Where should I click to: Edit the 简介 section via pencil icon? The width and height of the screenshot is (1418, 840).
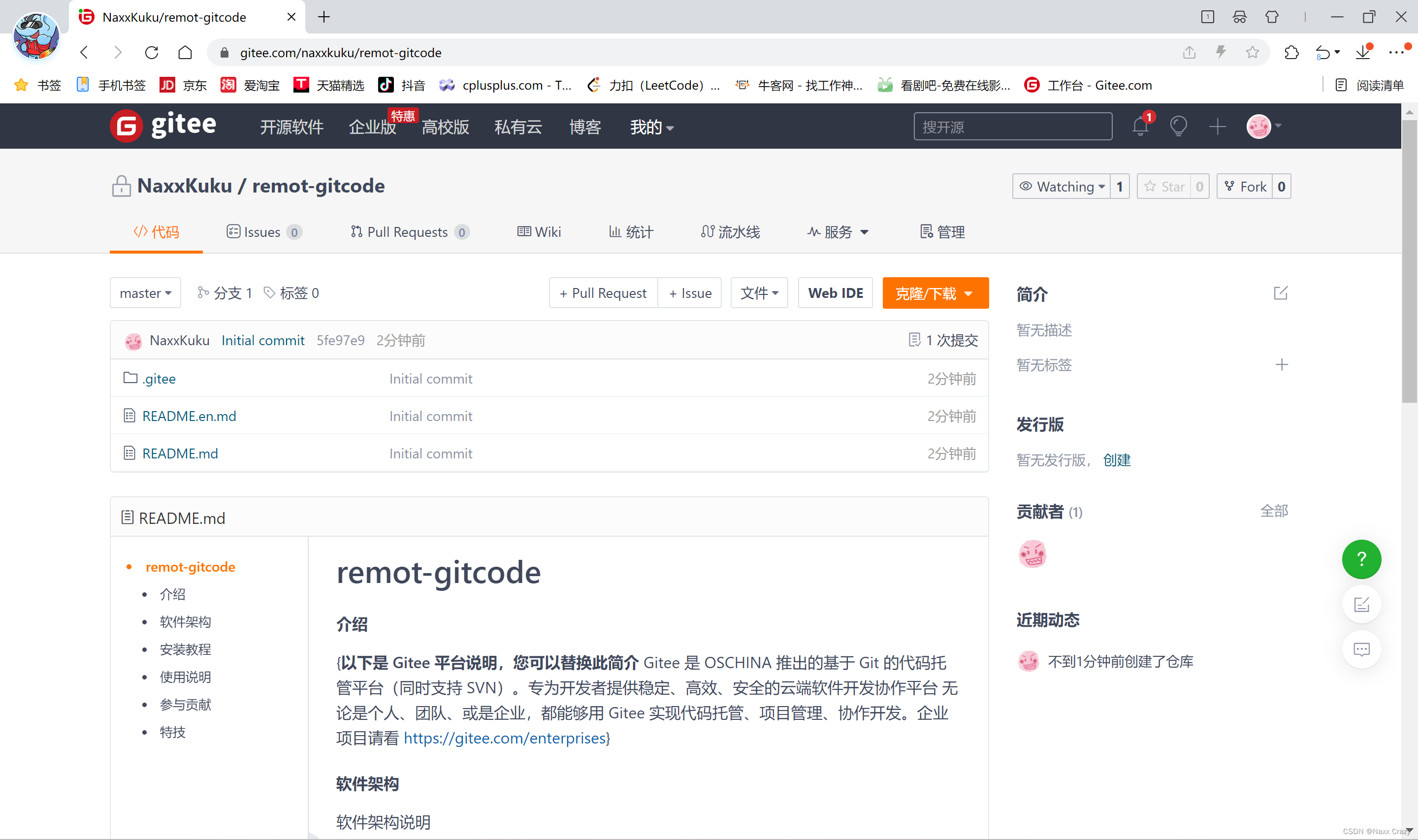(x=1281, y=293)
